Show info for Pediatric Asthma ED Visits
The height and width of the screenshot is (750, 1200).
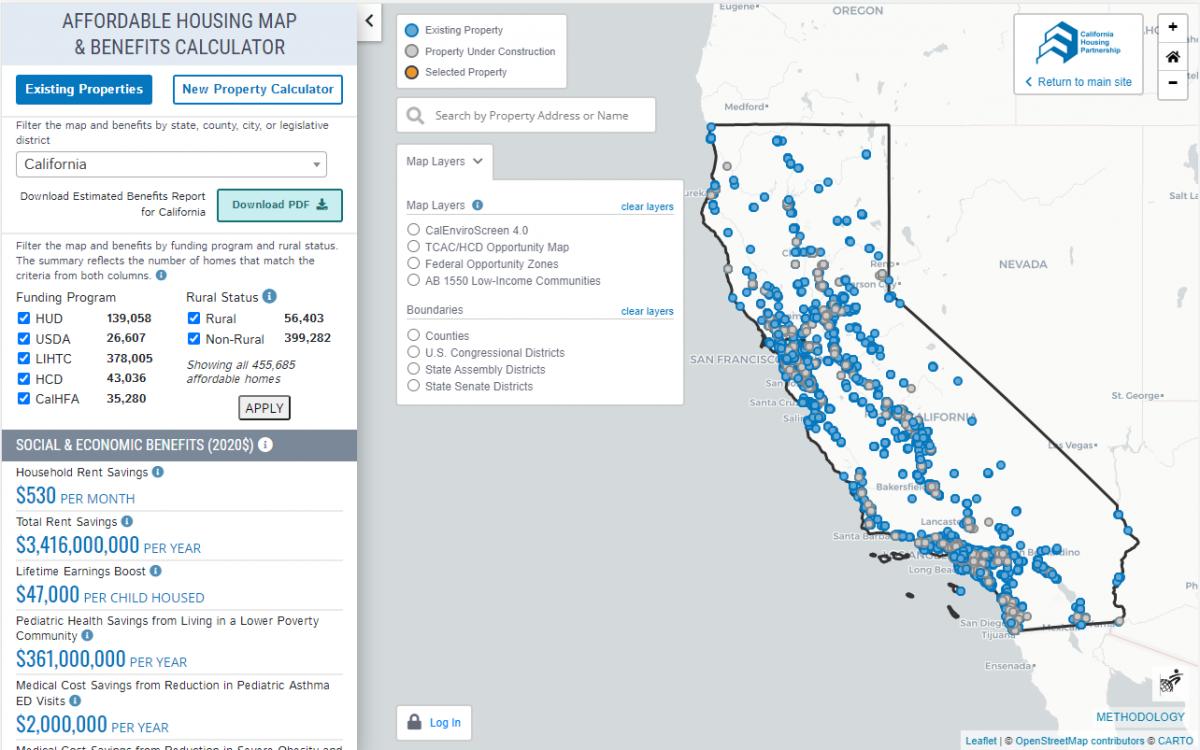(x=75, y=701)
